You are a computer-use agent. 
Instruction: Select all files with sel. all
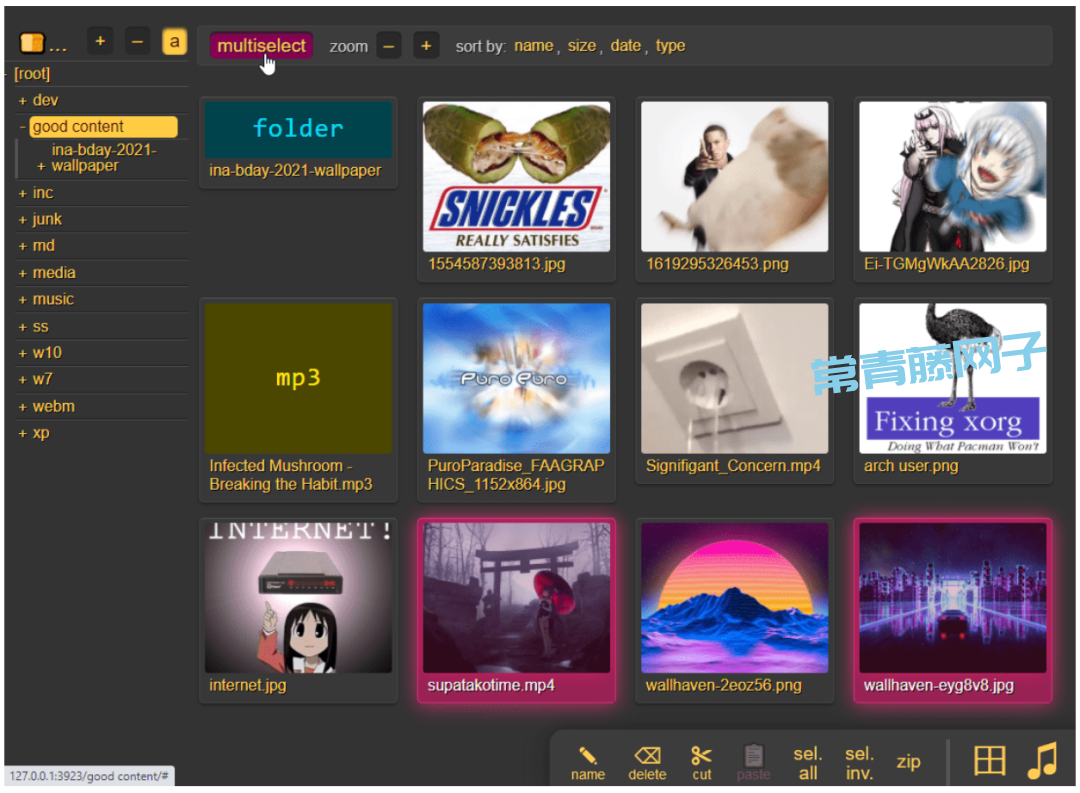807,762
